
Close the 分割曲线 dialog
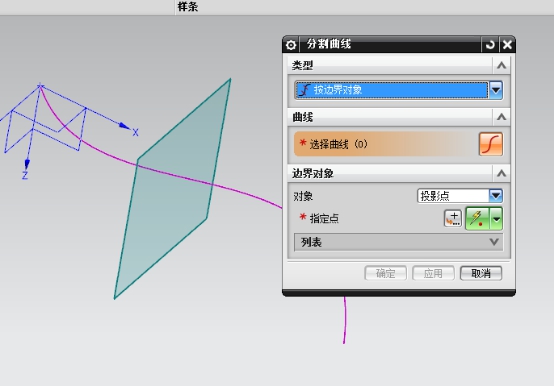click(x=507, y=45)
